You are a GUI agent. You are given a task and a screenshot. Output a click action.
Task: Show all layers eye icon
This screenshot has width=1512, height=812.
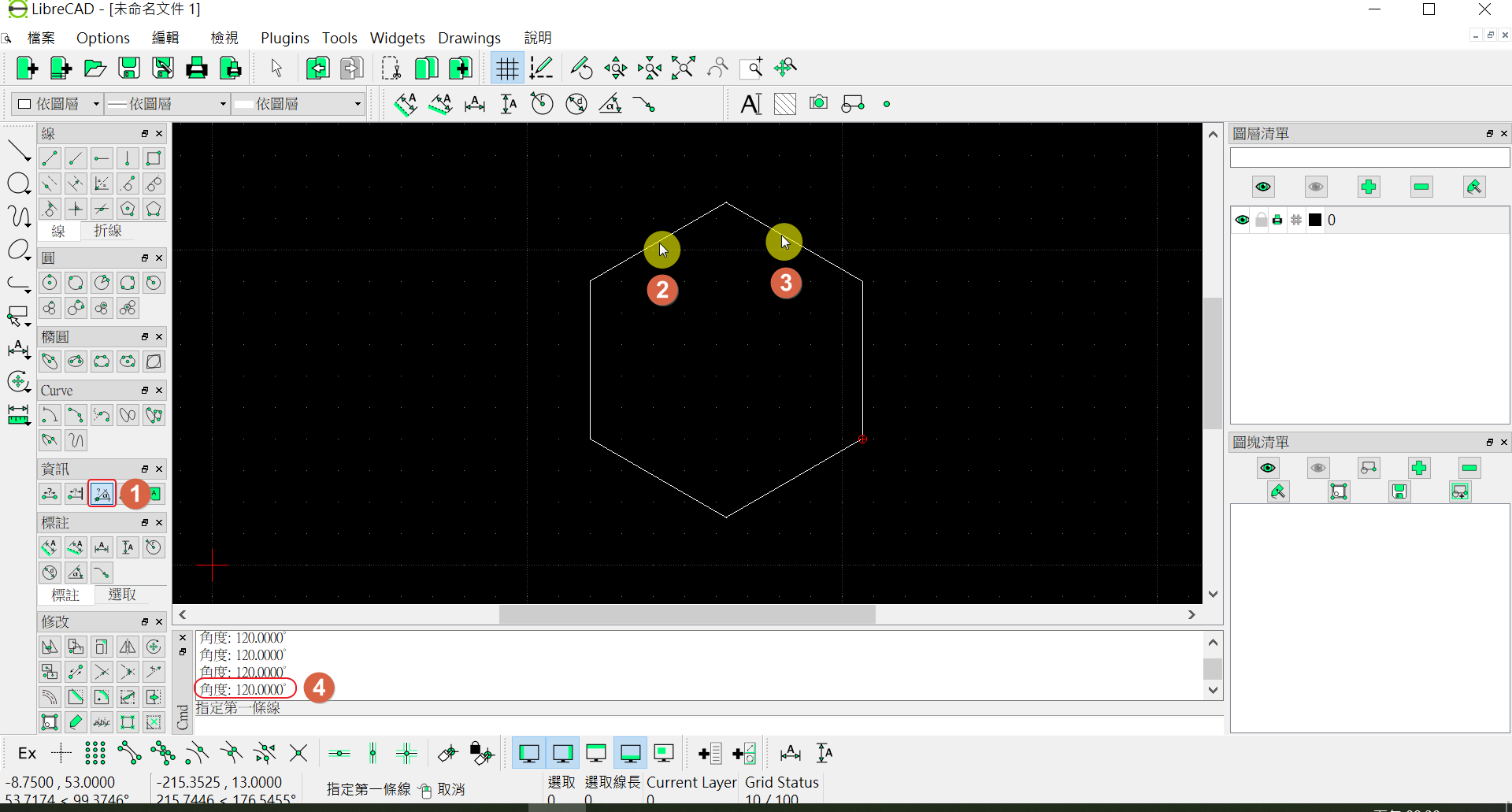click(x=1263, y=187)
